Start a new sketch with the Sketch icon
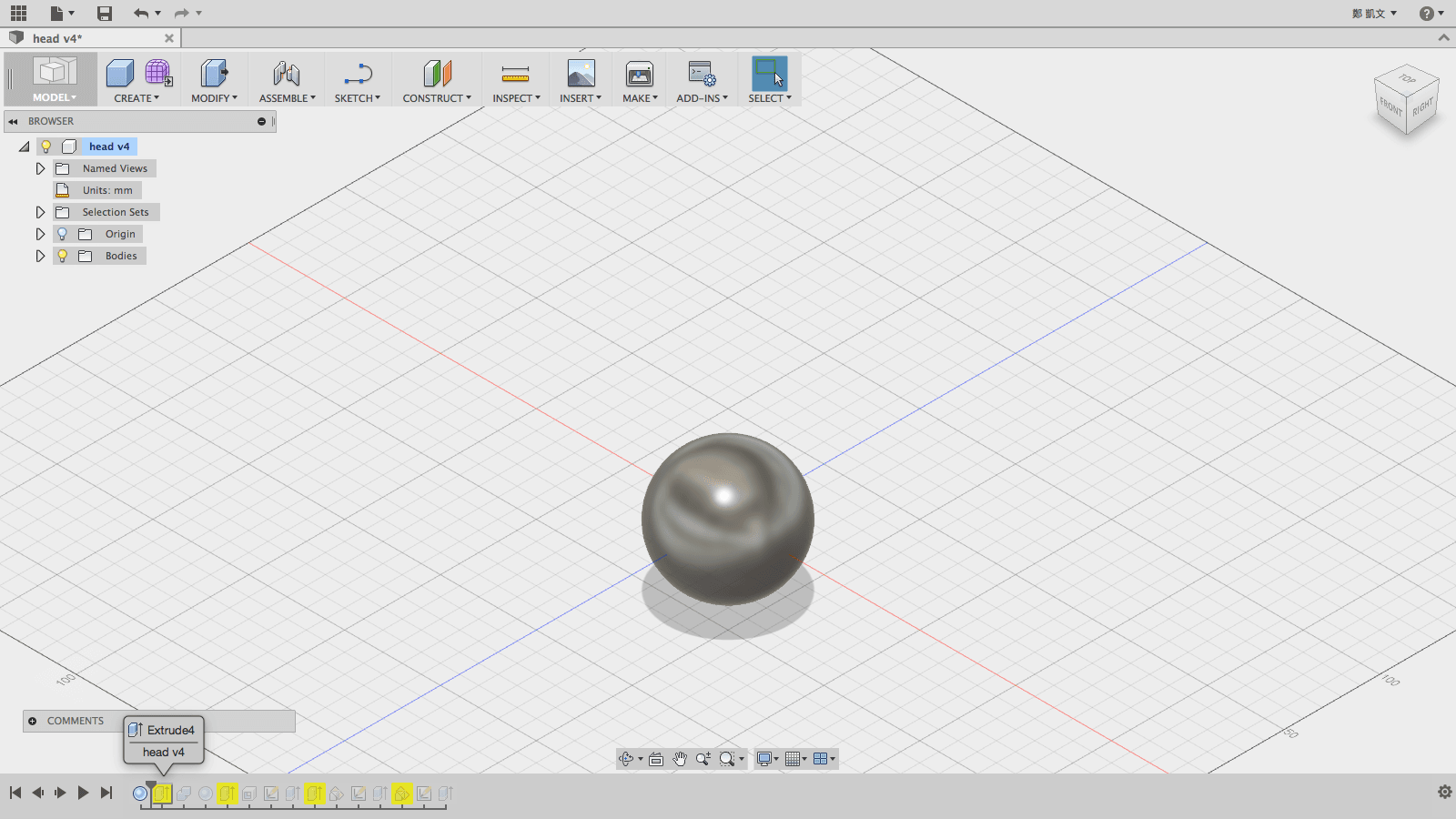This screenshot has width=1456, height=819. 358,73
